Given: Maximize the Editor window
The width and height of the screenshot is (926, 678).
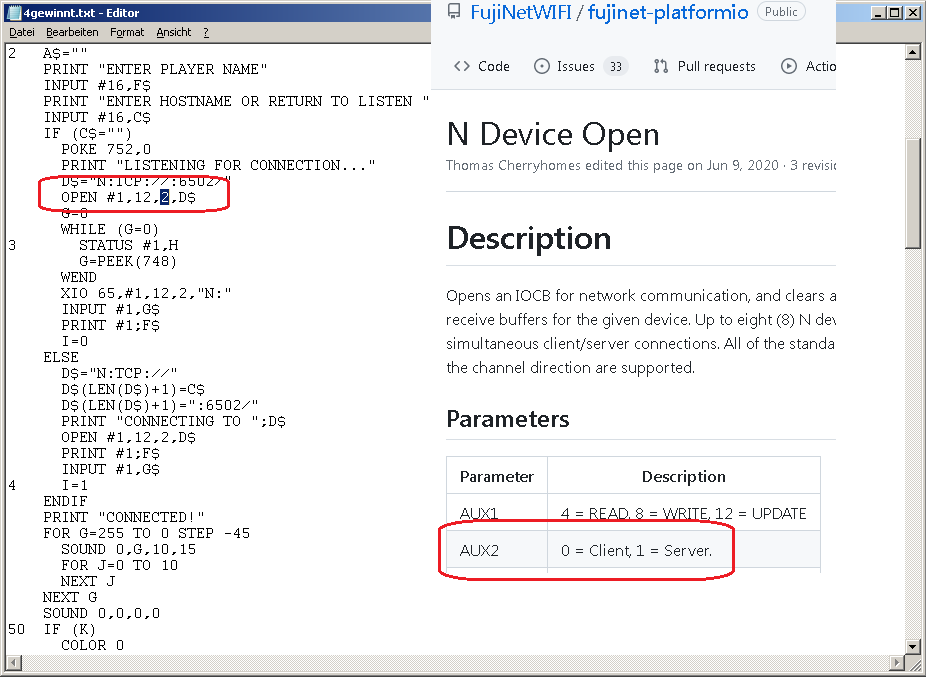Looking at the screenshot, I should pyautogui.click(x=895, y=13).
